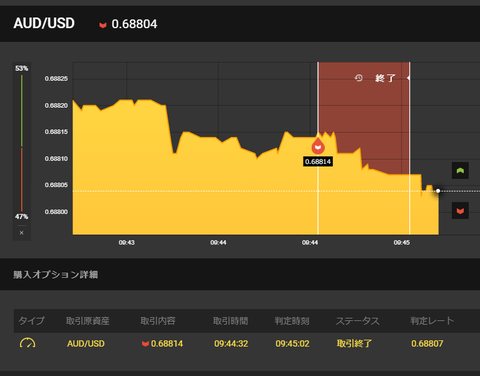Viewport: 480px width, 376px height.
Task: Select the AUD/USD asset title
Action: 44,23
